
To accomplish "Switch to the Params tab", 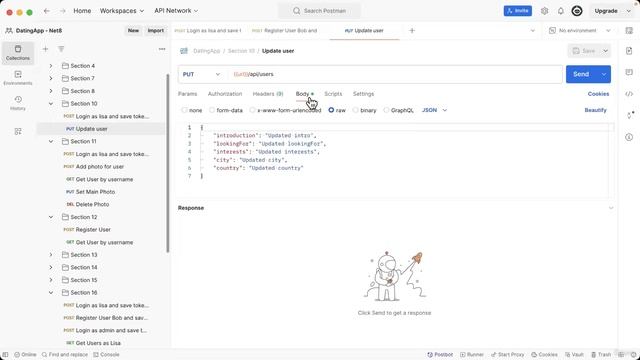I will (x=187, y=94).
